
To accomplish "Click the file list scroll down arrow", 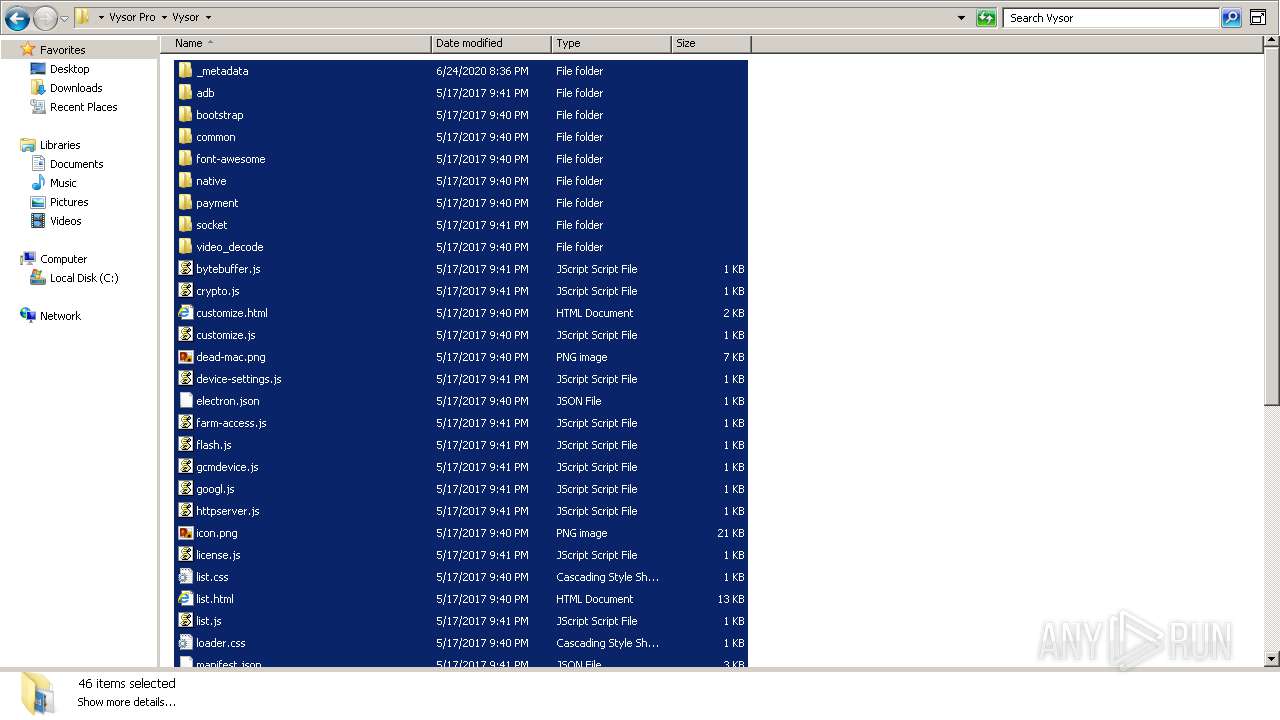I will (1272, 659).
